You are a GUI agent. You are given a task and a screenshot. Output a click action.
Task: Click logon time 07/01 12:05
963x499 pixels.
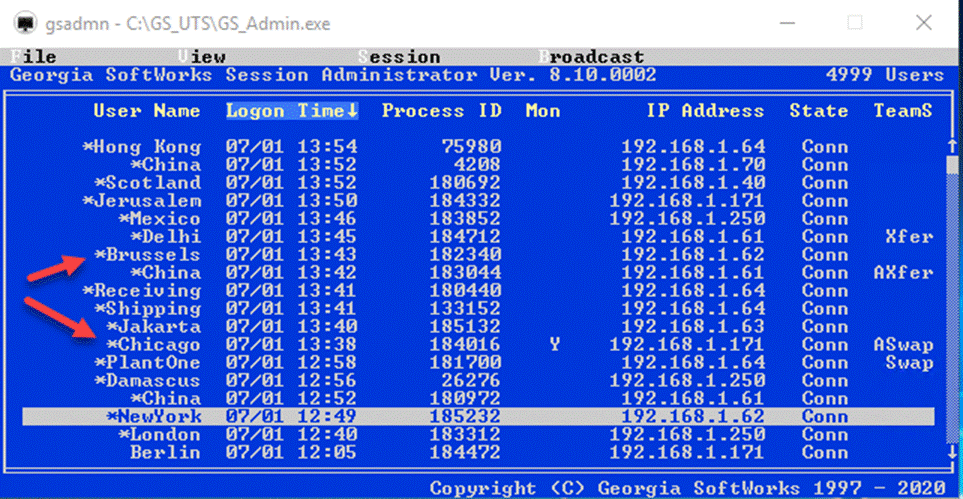pos(291,453)
